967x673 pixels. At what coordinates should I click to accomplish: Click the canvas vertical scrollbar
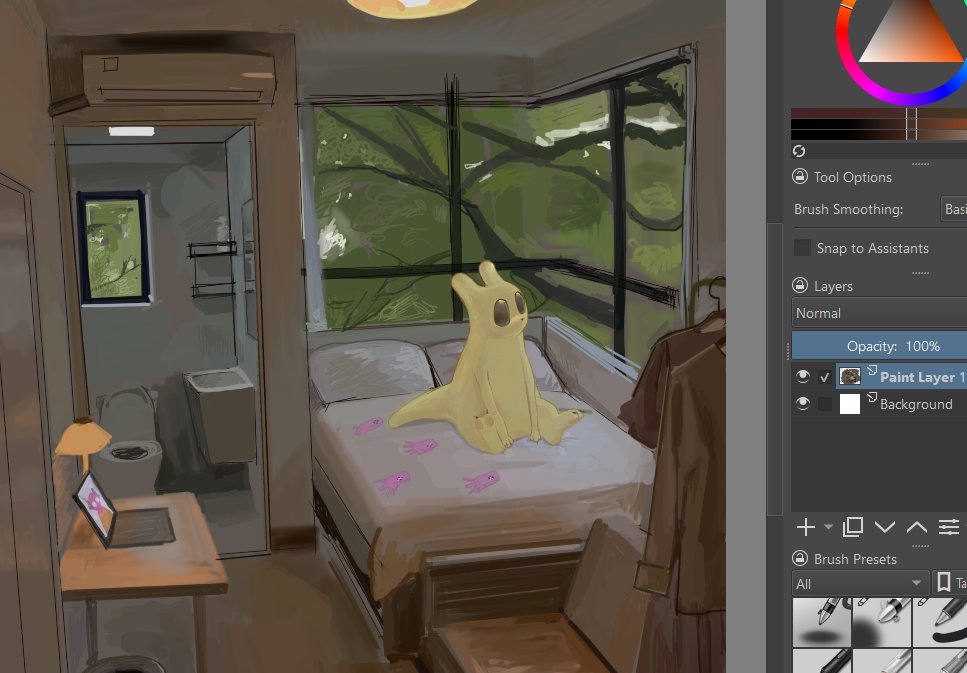click(x=774, y=369)
